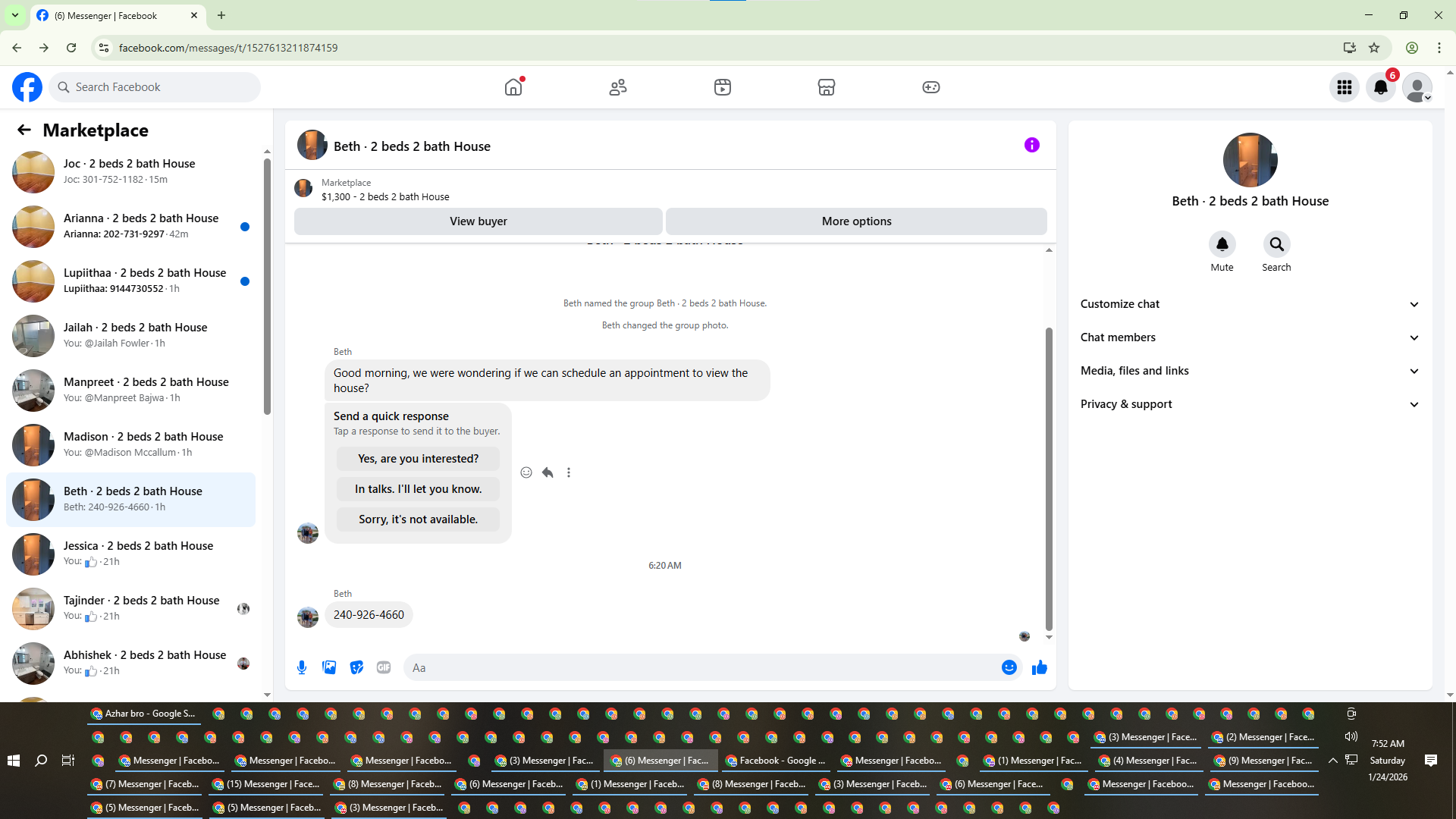This screenshot has height=819, width=1456.
Task: Click the More options button
Action: [856, 221]
